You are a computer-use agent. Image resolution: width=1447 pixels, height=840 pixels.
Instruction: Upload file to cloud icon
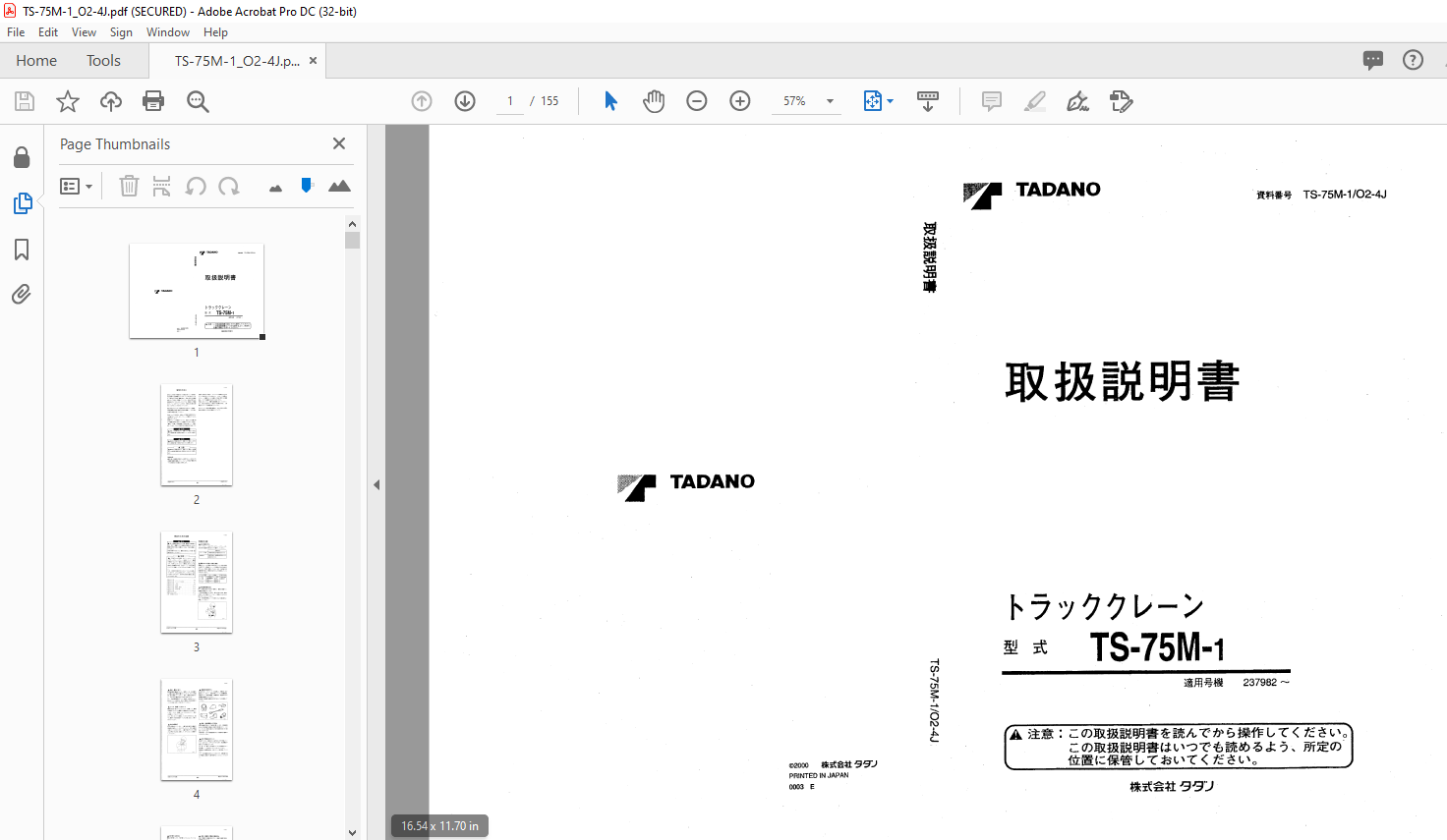(x=111, y=101)
